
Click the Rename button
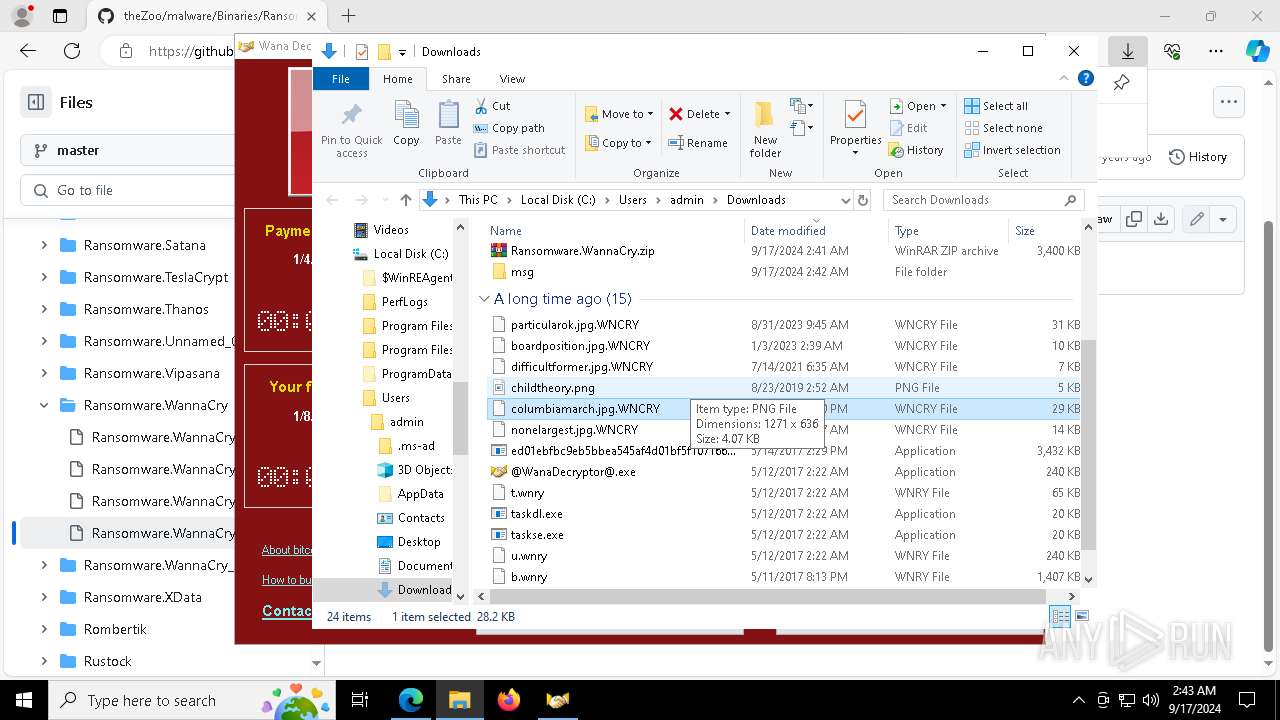coord(699,143)
